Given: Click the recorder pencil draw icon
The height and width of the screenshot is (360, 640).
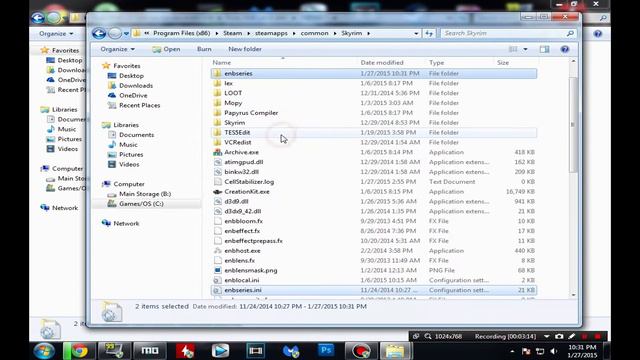Looking at the screenshot, I should pyautogui.click(x=572, y=336).
